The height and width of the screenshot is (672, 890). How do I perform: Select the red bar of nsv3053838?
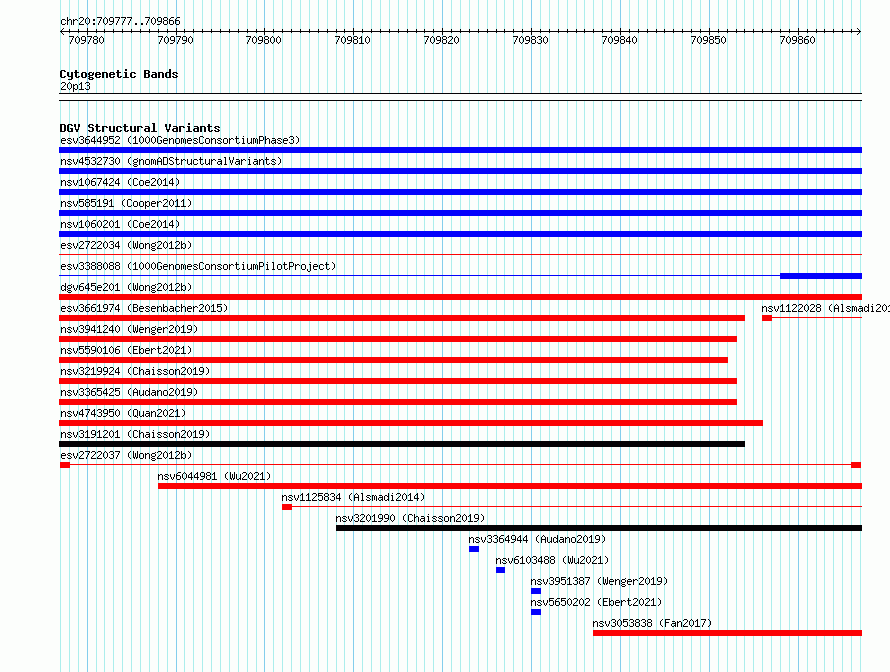coord(728,633)
